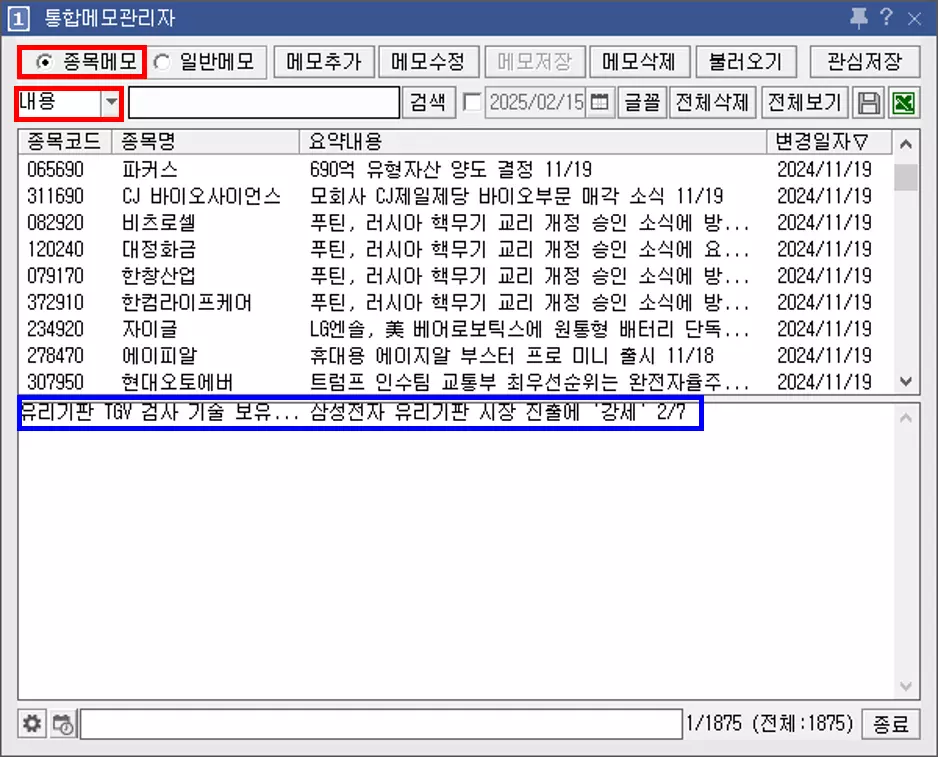Click memo pane scrollbar down arrow

pos(906,686)
